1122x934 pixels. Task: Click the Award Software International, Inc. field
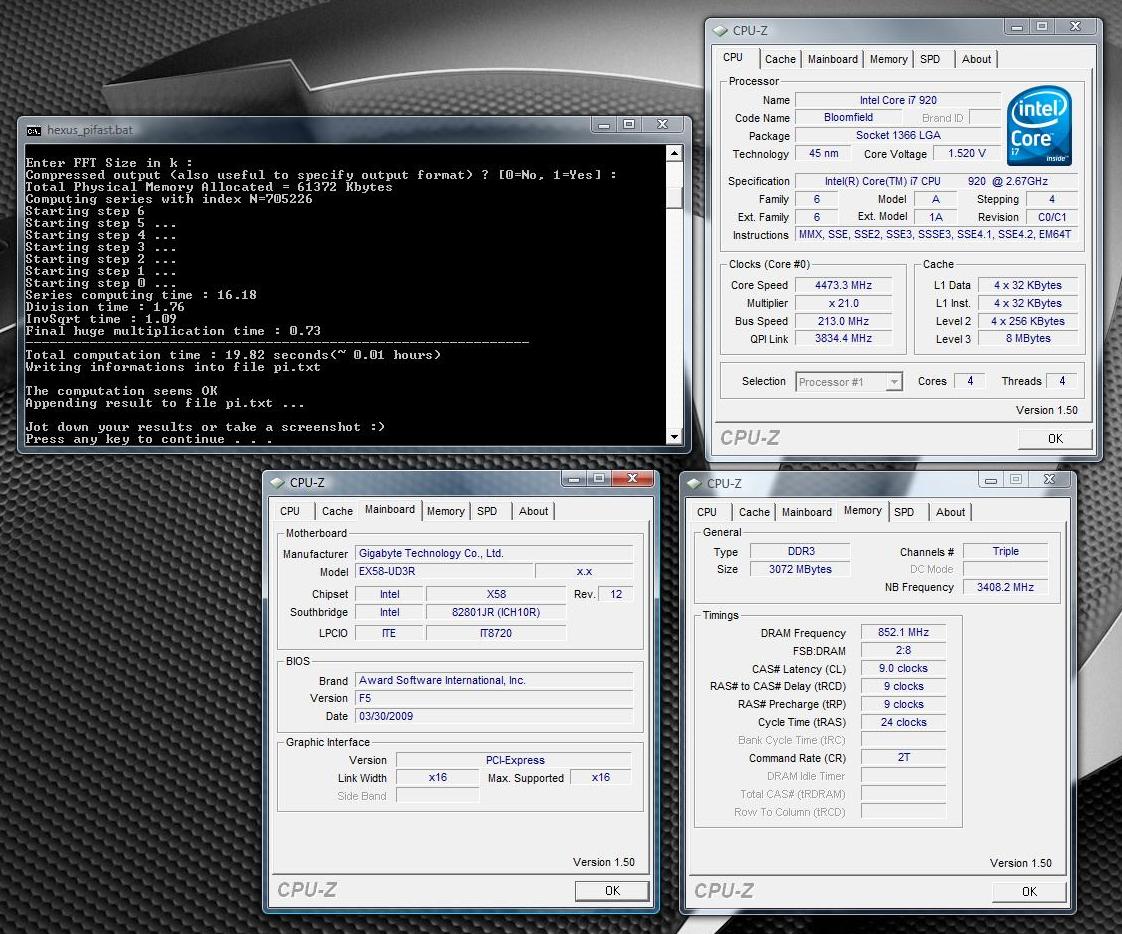pyautogui.click(x=494, y=680)
